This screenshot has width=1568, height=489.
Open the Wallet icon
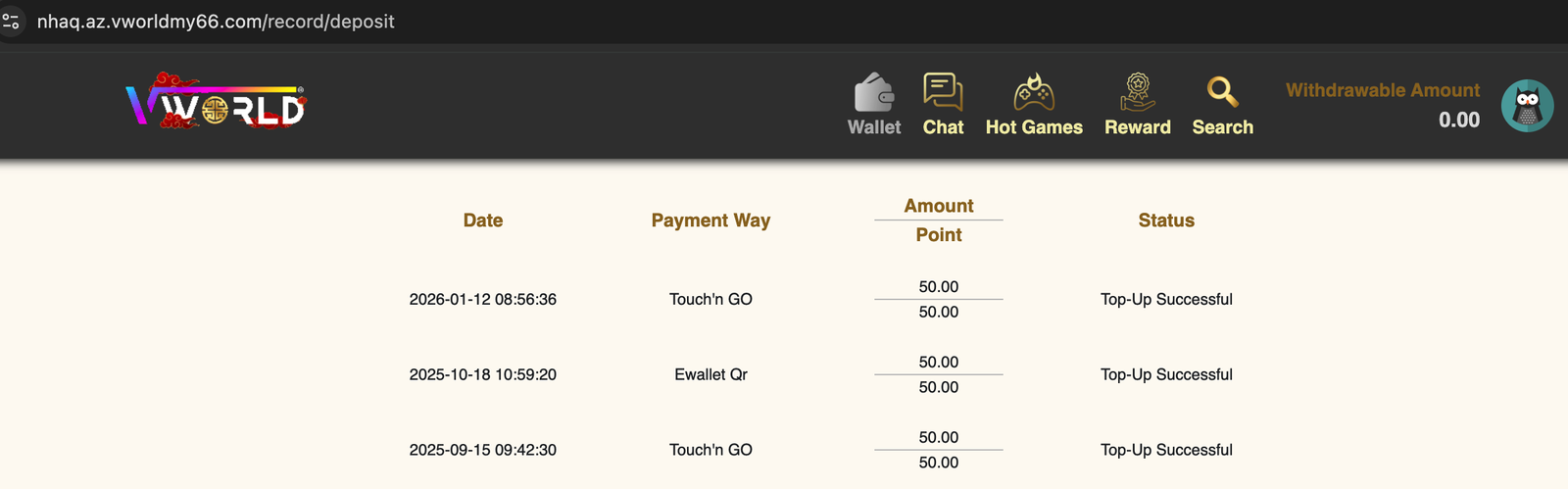874,93
